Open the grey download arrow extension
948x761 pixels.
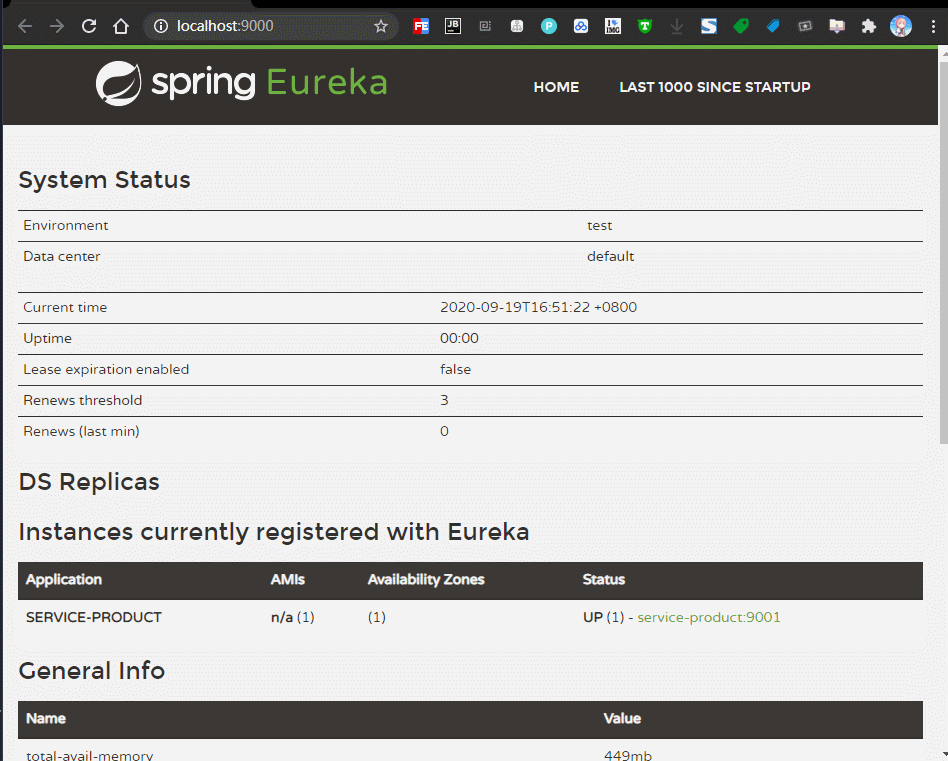677,26
